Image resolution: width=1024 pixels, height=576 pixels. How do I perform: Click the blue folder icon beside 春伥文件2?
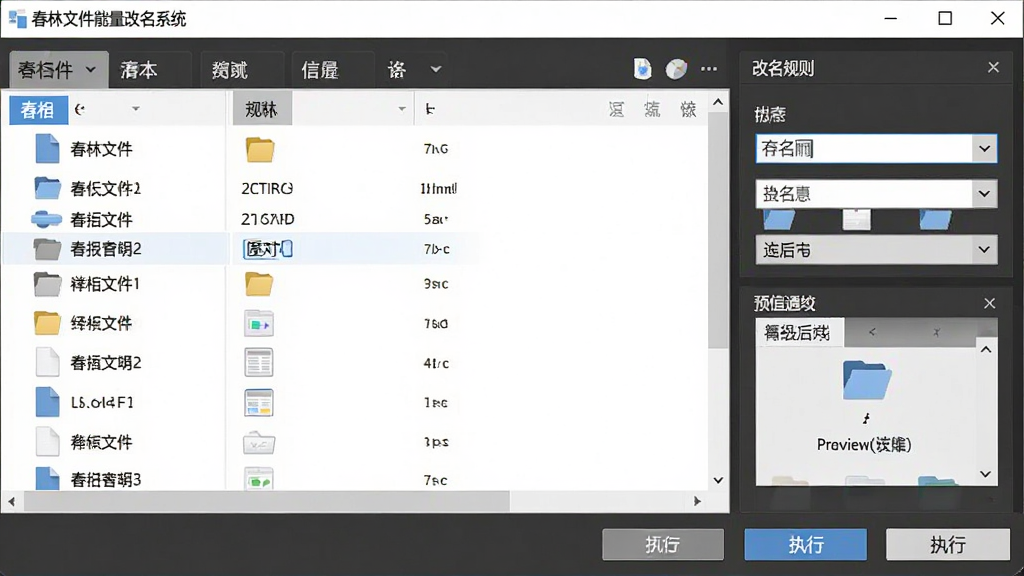[47, 188]
